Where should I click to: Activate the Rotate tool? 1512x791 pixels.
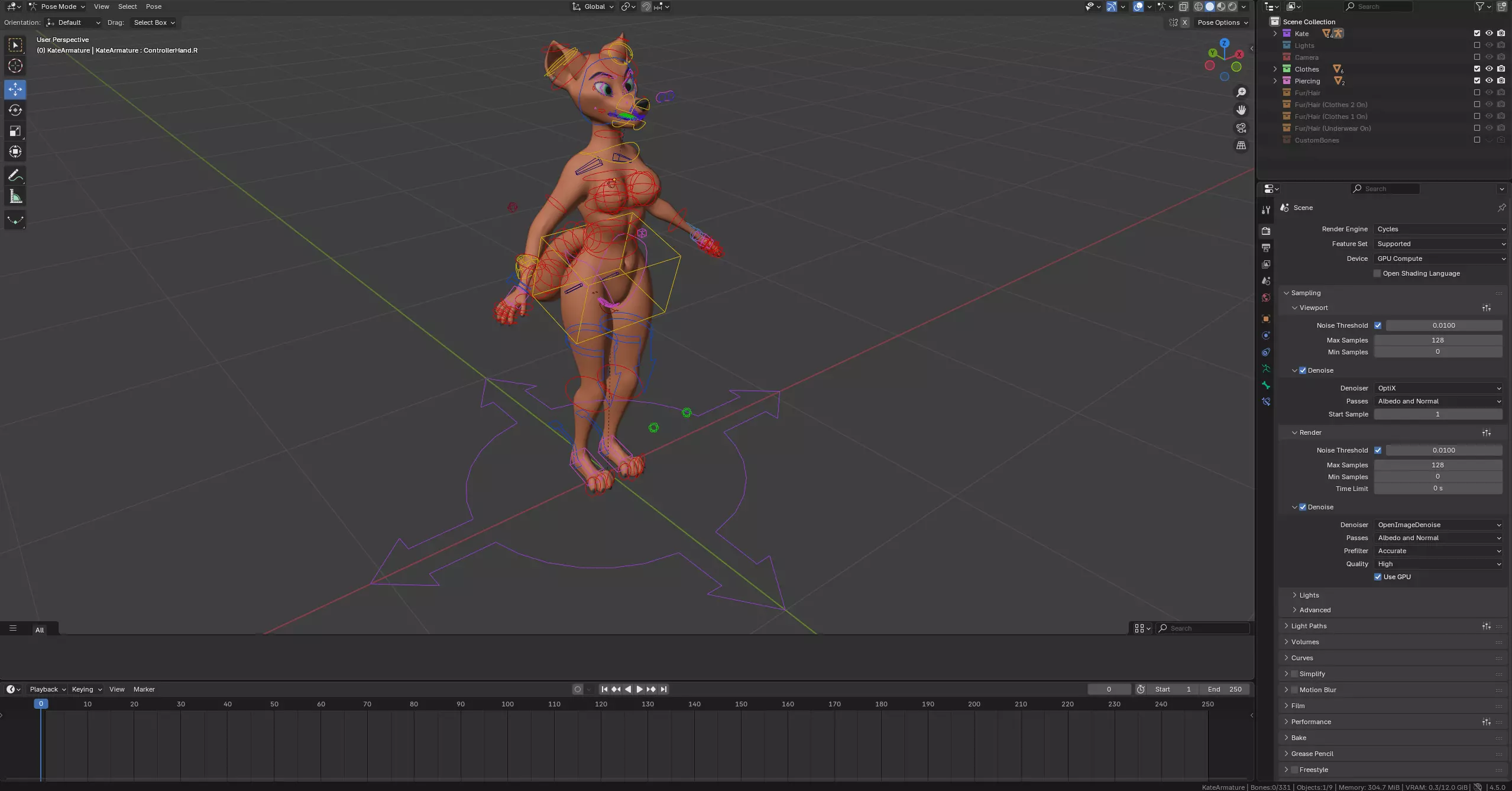(15, 110)
